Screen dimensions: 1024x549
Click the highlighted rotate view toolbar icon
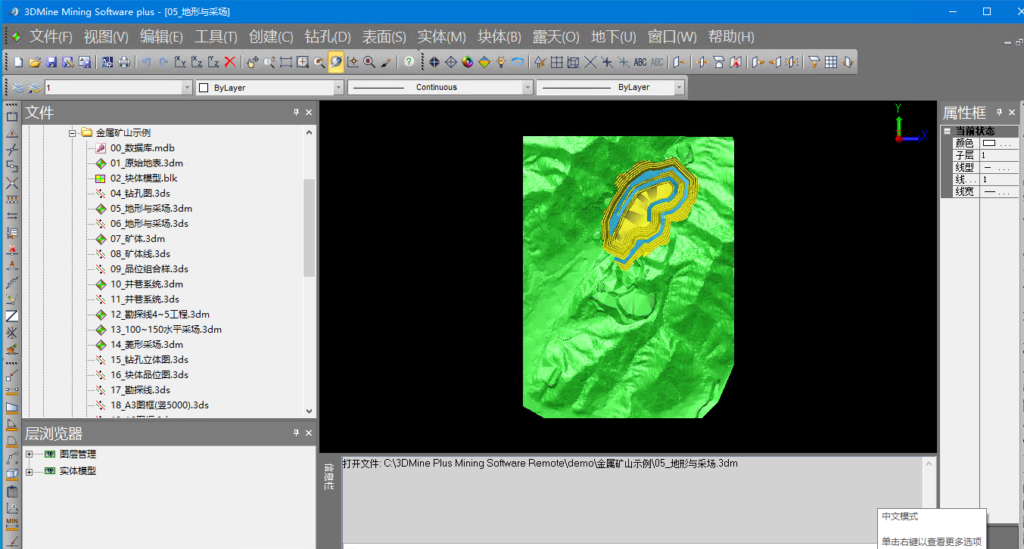click(x=336, y=62)
